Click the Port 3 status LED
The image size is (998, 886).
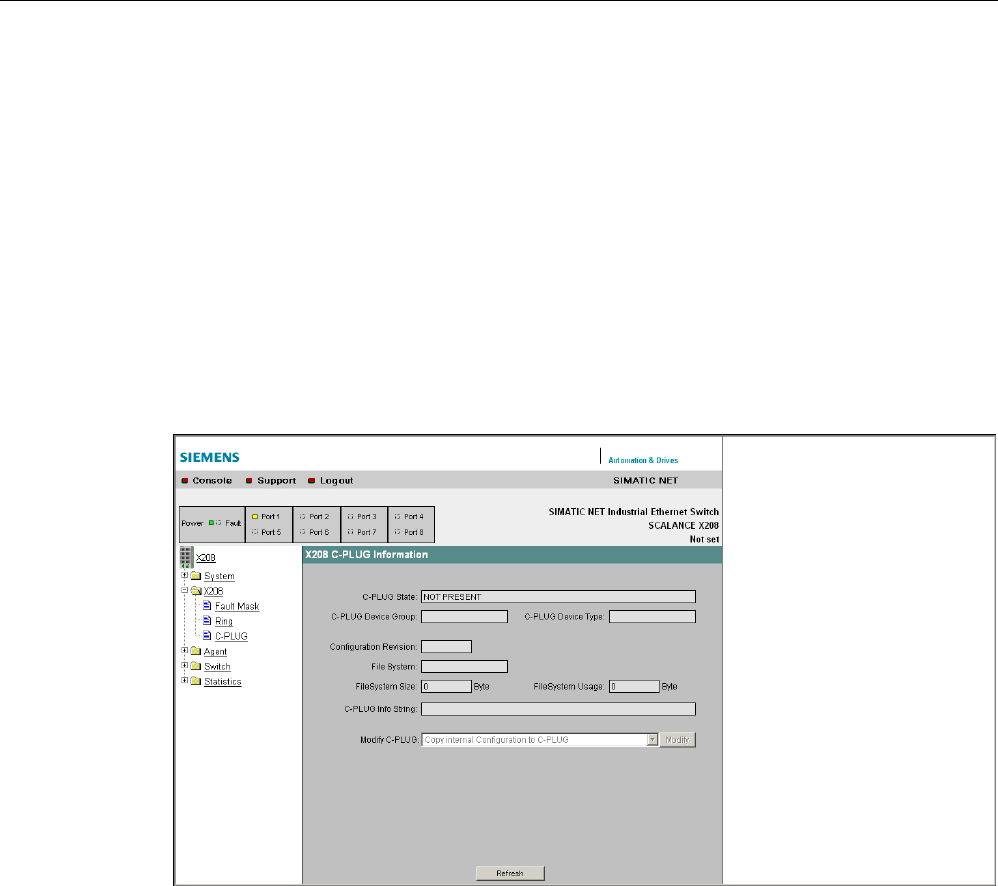tap(350, 516)
